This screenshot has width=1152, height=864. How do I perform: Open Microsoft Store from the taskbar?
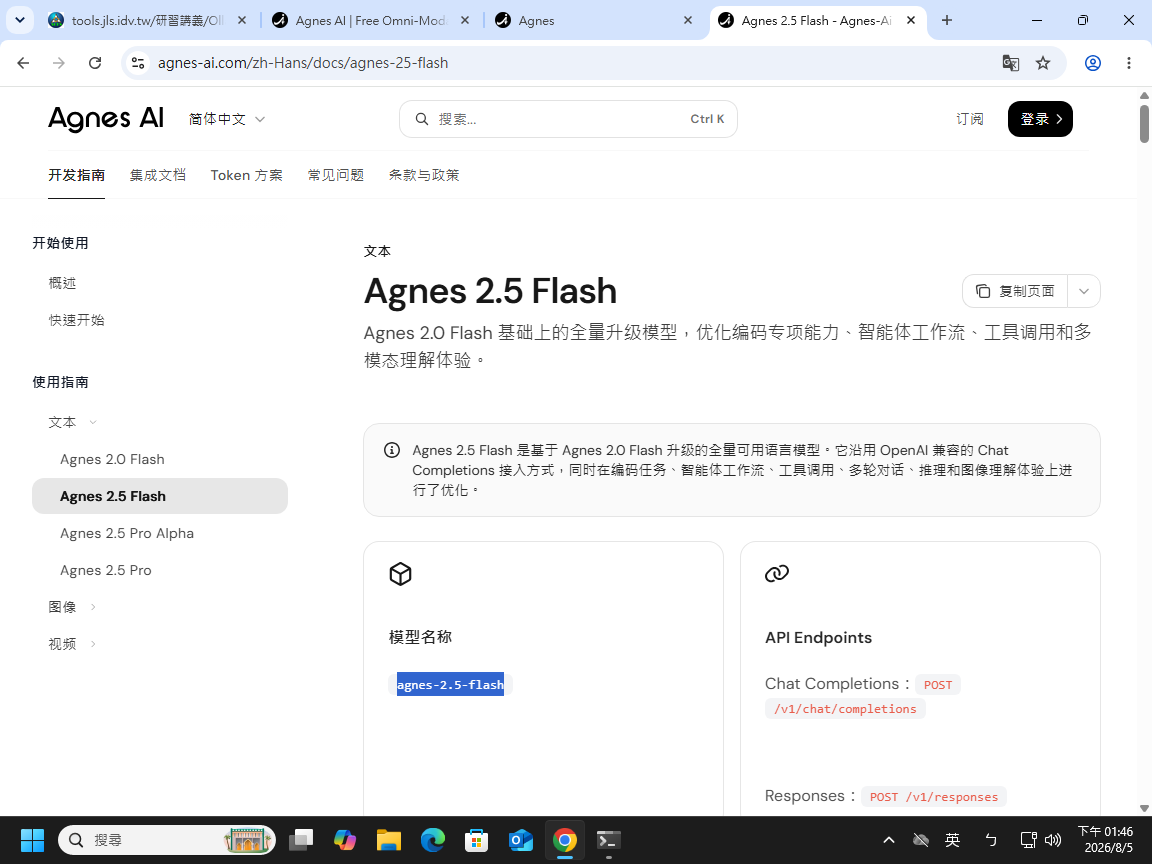click(477, 840)
